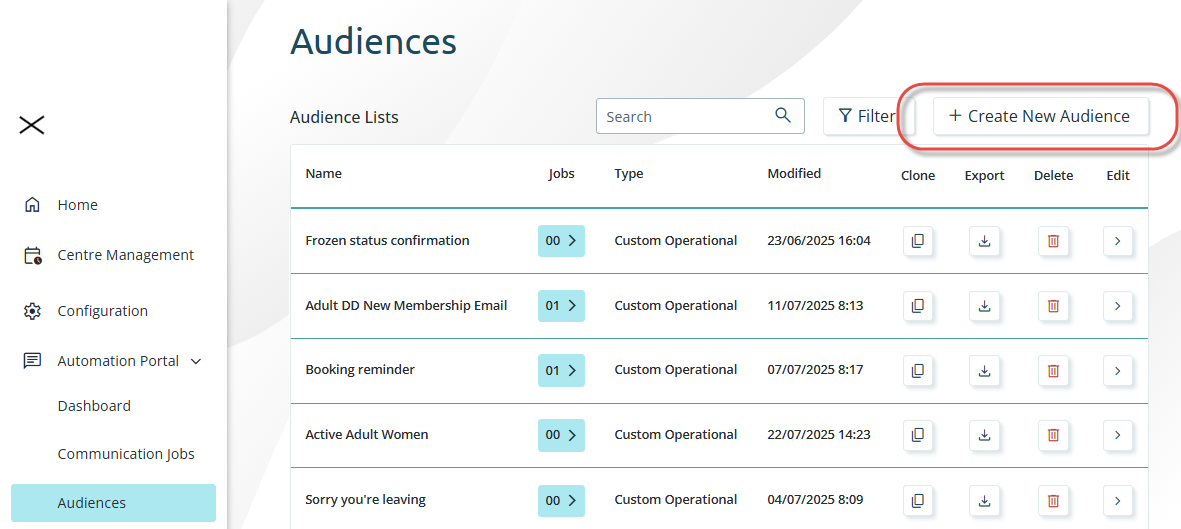Open edit for Booking reminder
Viewport: 1181px width, 529px height.
coord(1118,371)
